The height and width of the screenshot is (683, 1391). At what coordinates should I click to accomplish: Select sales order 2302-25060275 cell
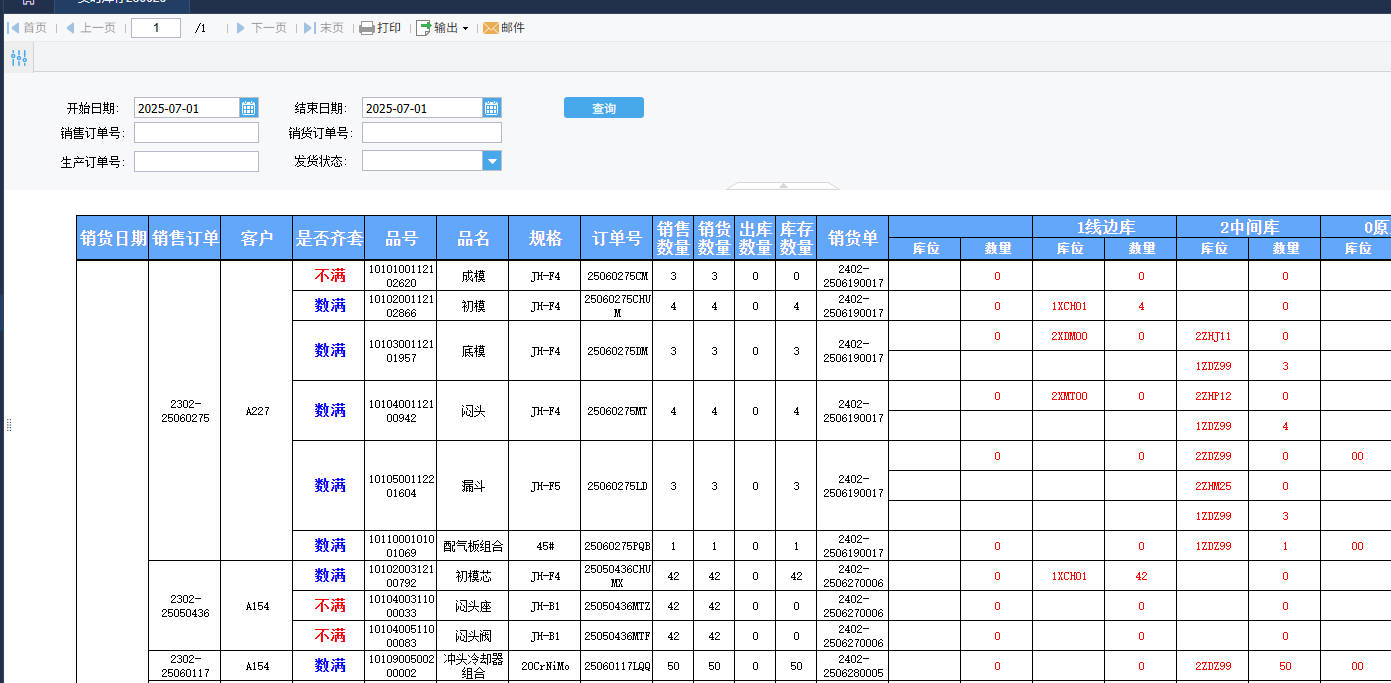click(185, 411)
